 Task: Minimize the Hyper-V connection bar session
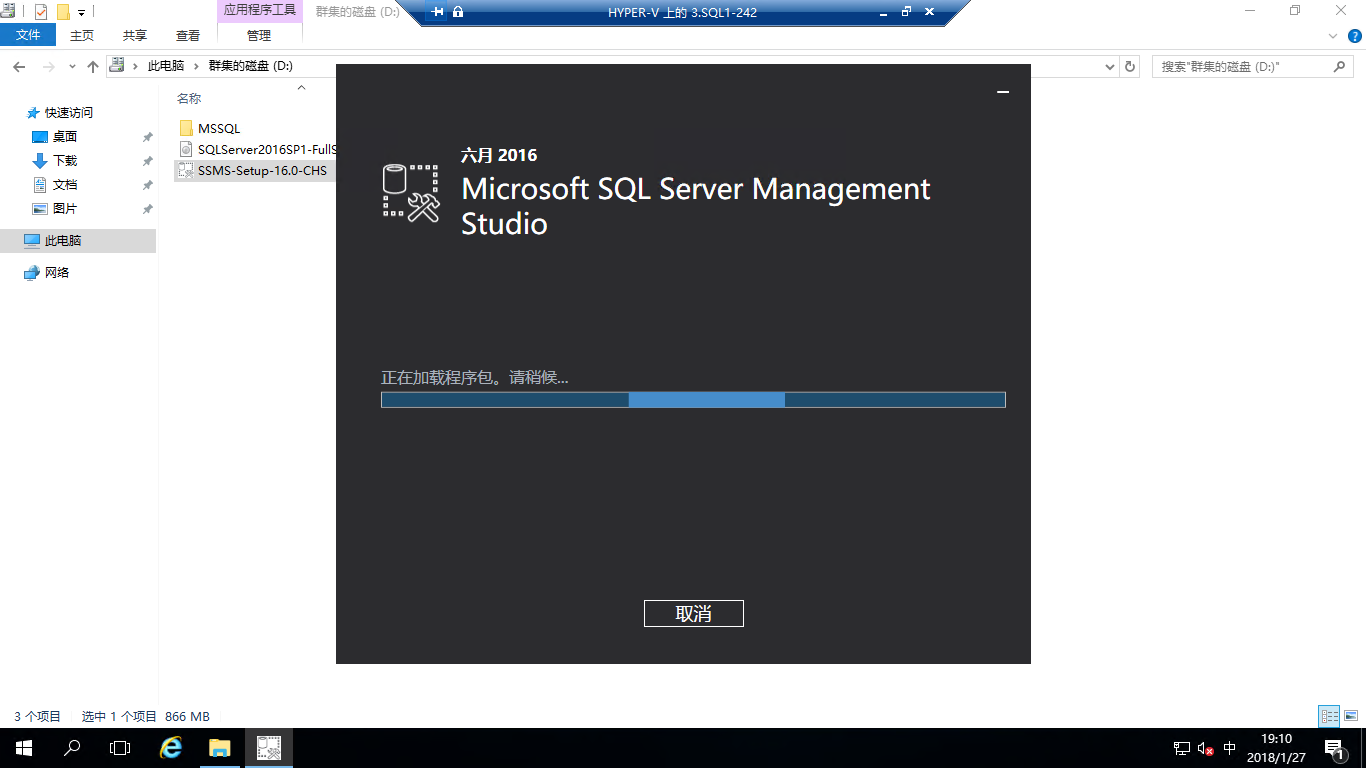(x=884, y=13)
